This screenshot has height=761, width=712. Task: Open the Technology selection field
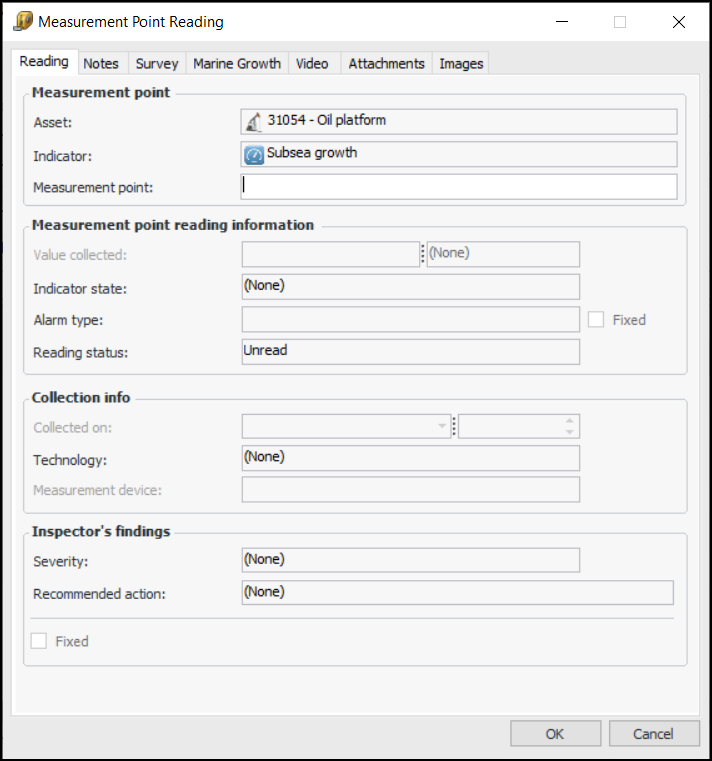coord(410,458)
